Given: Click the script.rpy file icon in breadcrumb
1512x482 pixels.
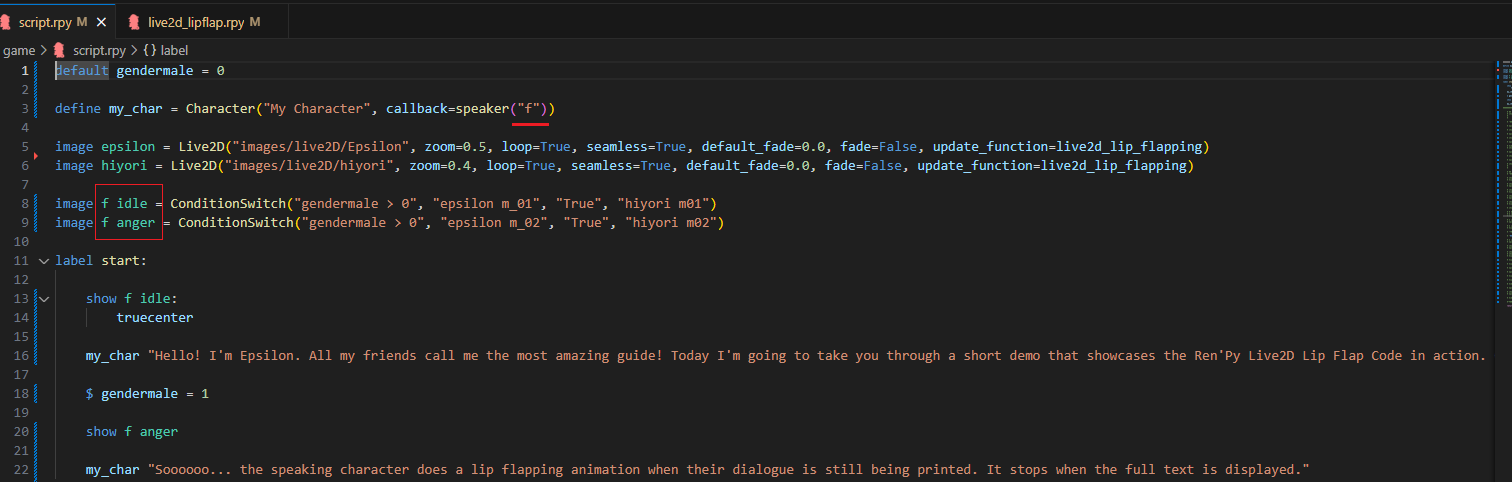Looking at the screenshot, I should (x=59, y=49).
